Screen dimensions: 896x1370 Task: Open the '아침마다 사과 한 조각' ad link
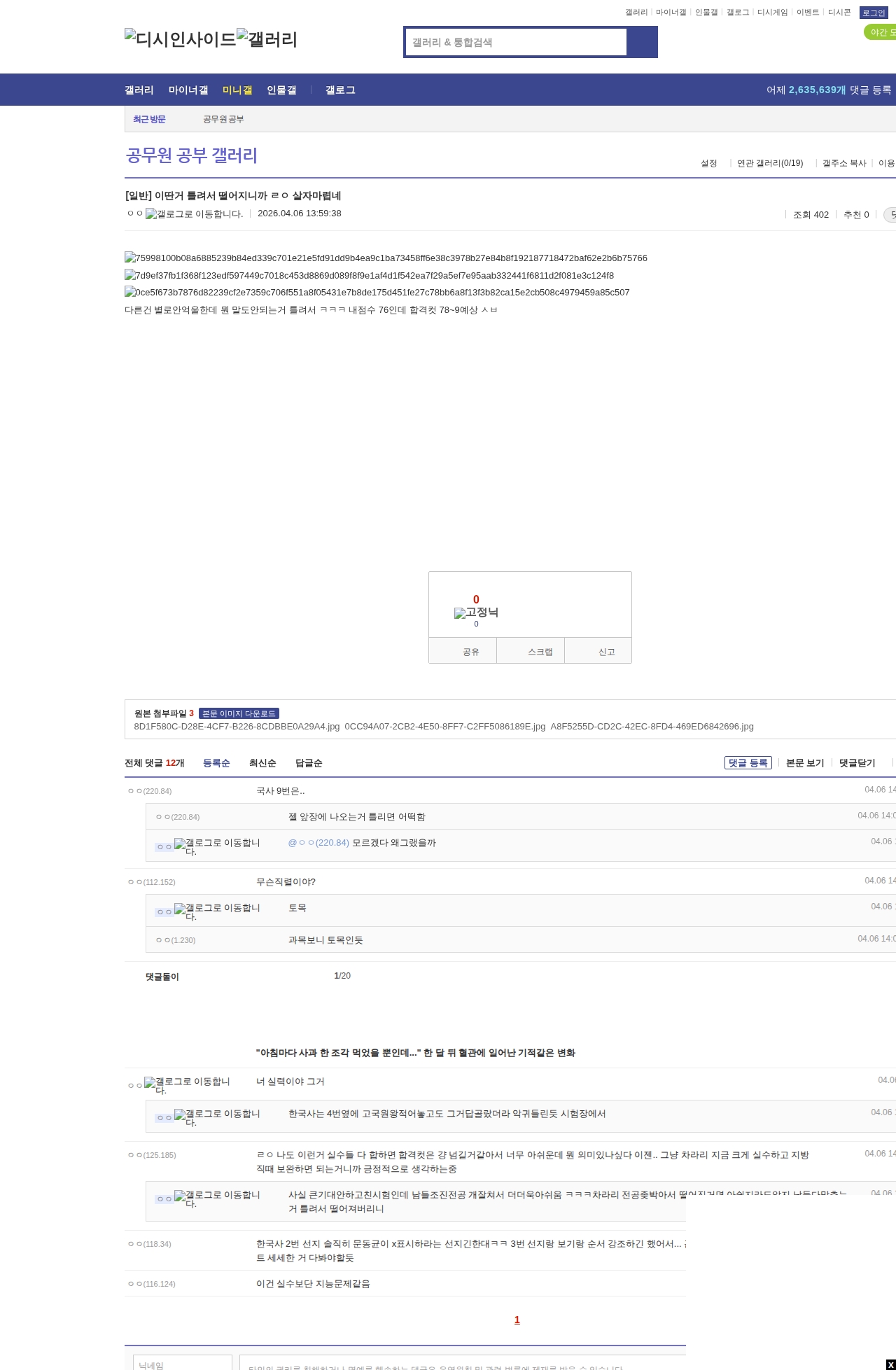[x=416, y=1053]
